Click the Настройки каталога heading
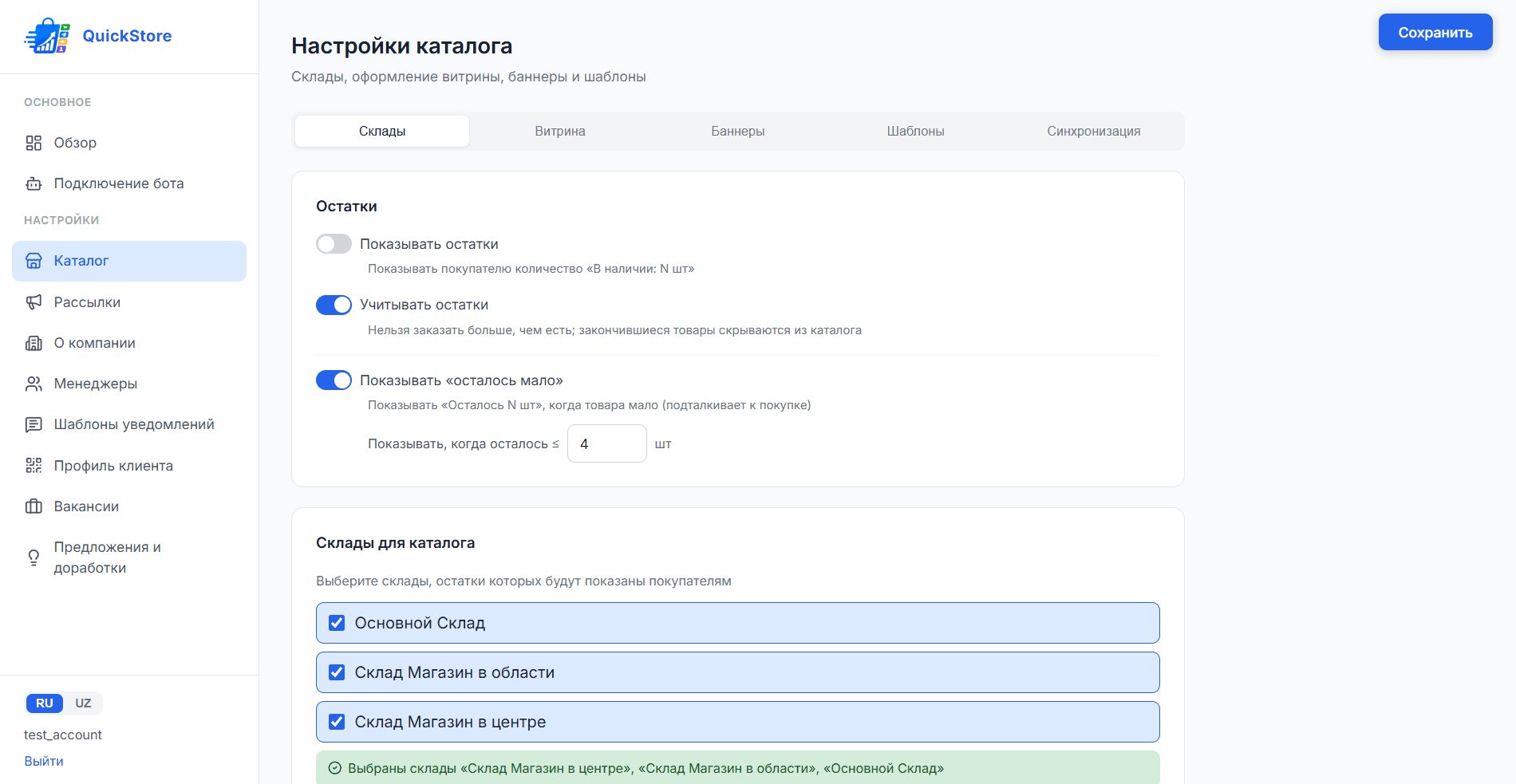 click(x=402, y=45)
